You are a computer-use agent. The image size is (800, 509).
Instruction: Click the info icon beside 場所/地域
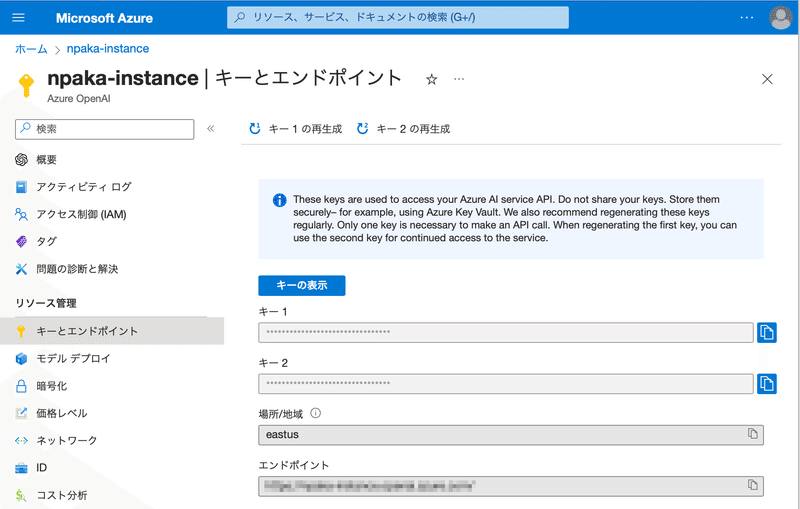[x=315, y=413]
